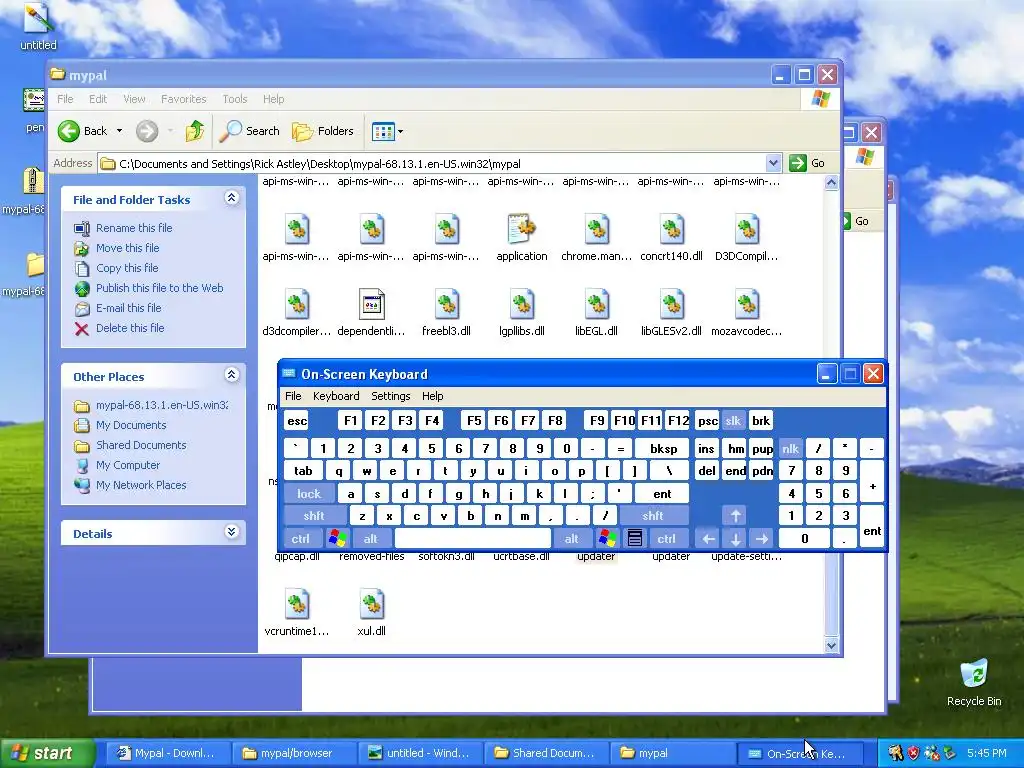This screenshot has height=768, width=1024.
Task: Open Search in the Explorer toolbar
Action: click(x=249, y=131)
